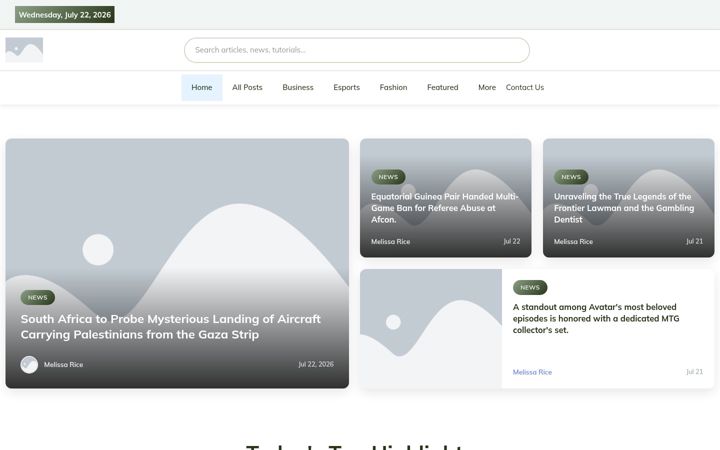This screenshot has width=720, height=450.
Task: Go to the Business category
Action: (x=298, y=87)
